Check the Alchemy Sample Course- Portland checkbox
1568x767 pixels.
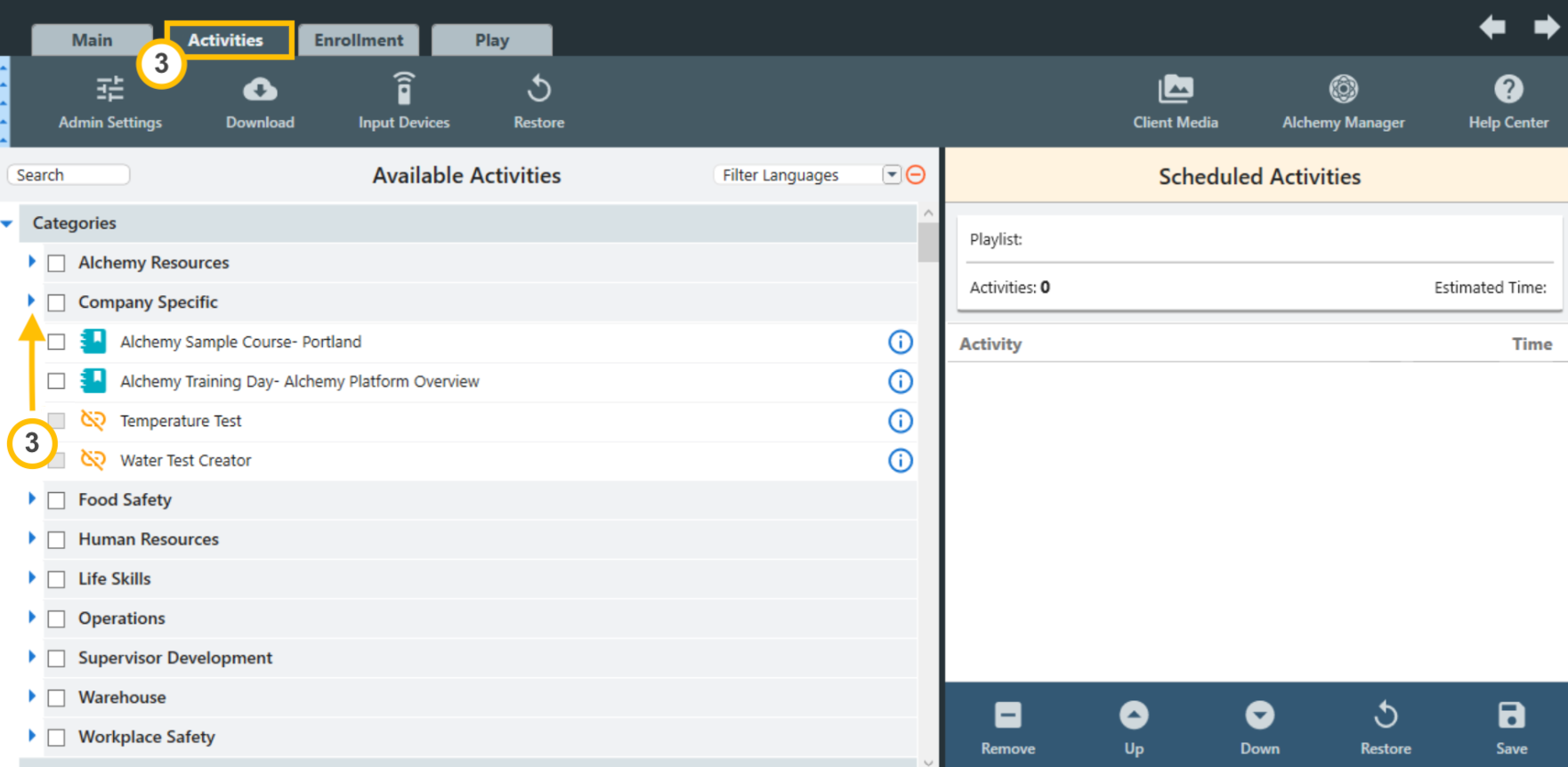57,342
